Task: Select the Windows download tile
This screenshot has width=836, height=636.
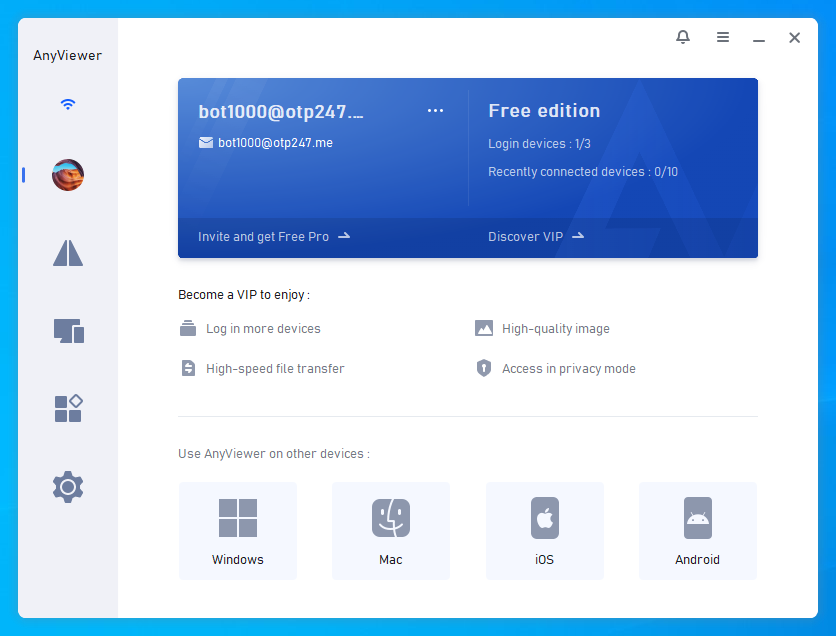Action: pos(238,531)
